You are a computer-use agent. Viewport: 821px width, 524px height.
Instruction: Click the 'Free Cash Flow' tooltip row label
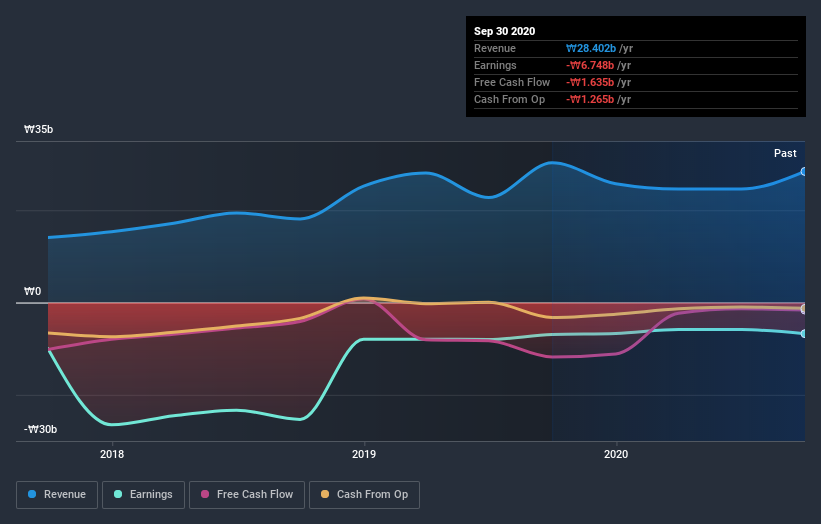point(512,82)
